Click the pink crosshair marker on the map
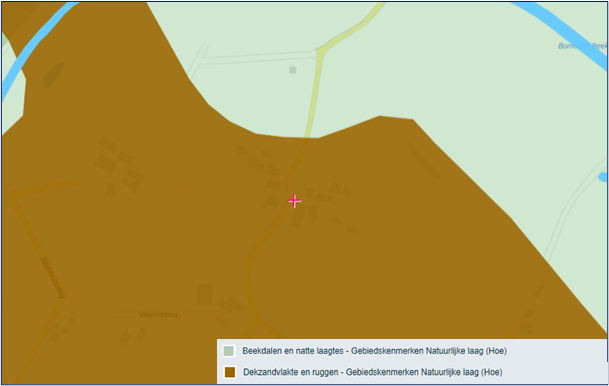Viewport: 609px width, 386px height. (294, 201)
